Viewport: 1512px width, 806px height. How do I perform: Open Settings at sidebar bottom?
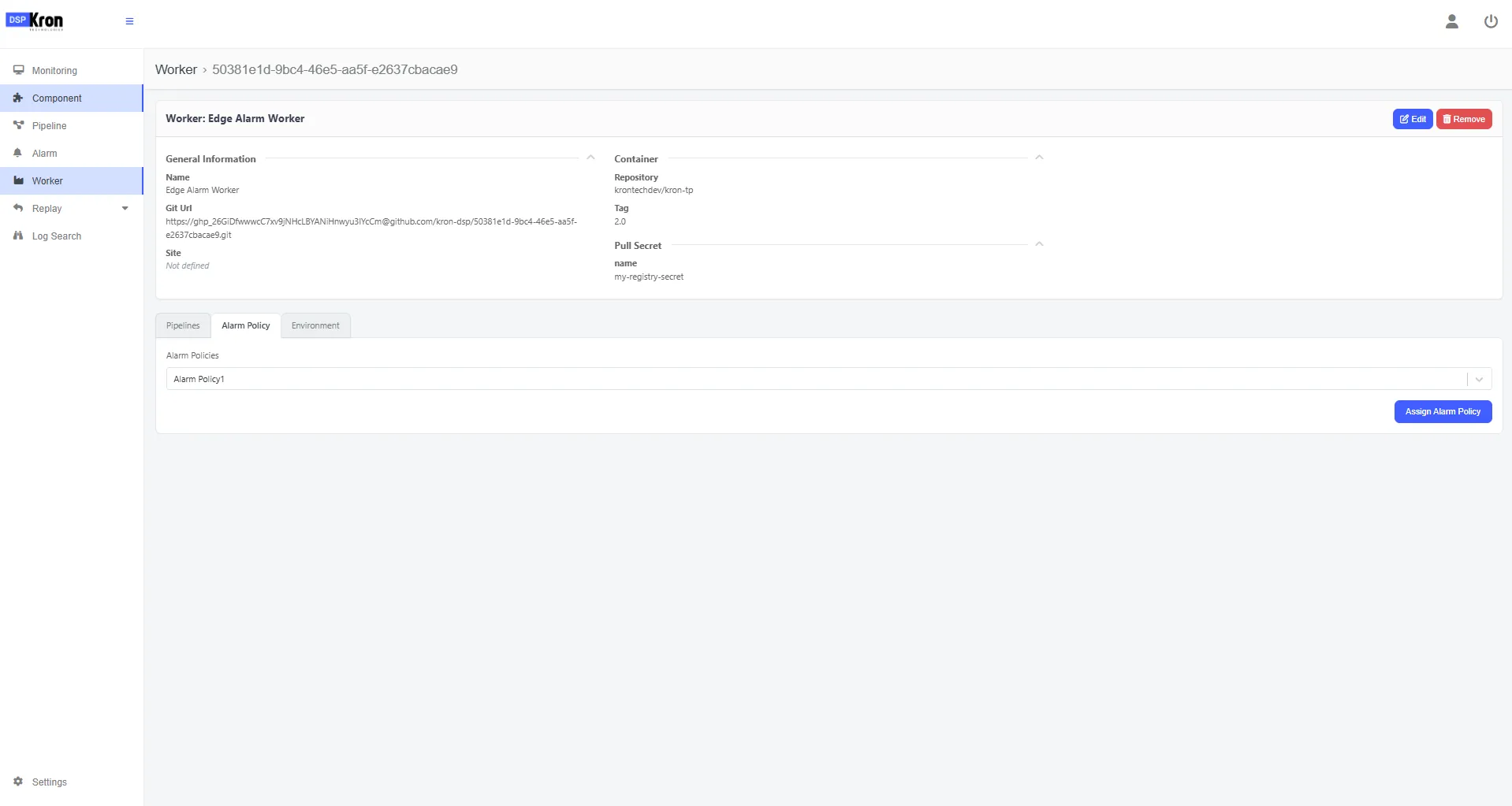[71, 782]
